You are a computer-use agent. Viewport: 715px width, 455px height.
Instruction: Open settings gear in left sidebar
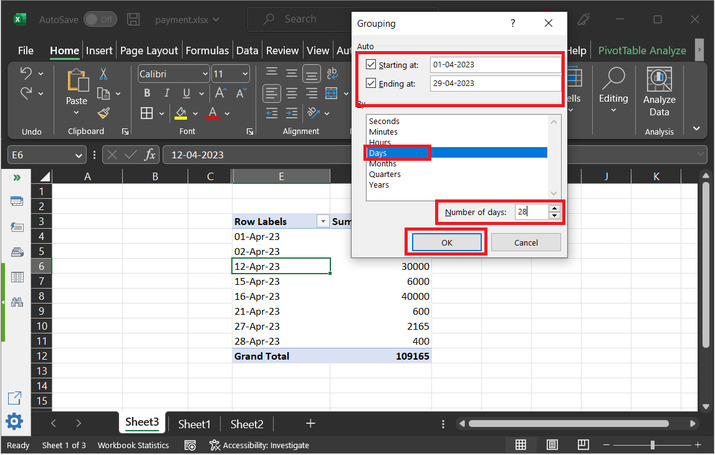tap(15, 421)
